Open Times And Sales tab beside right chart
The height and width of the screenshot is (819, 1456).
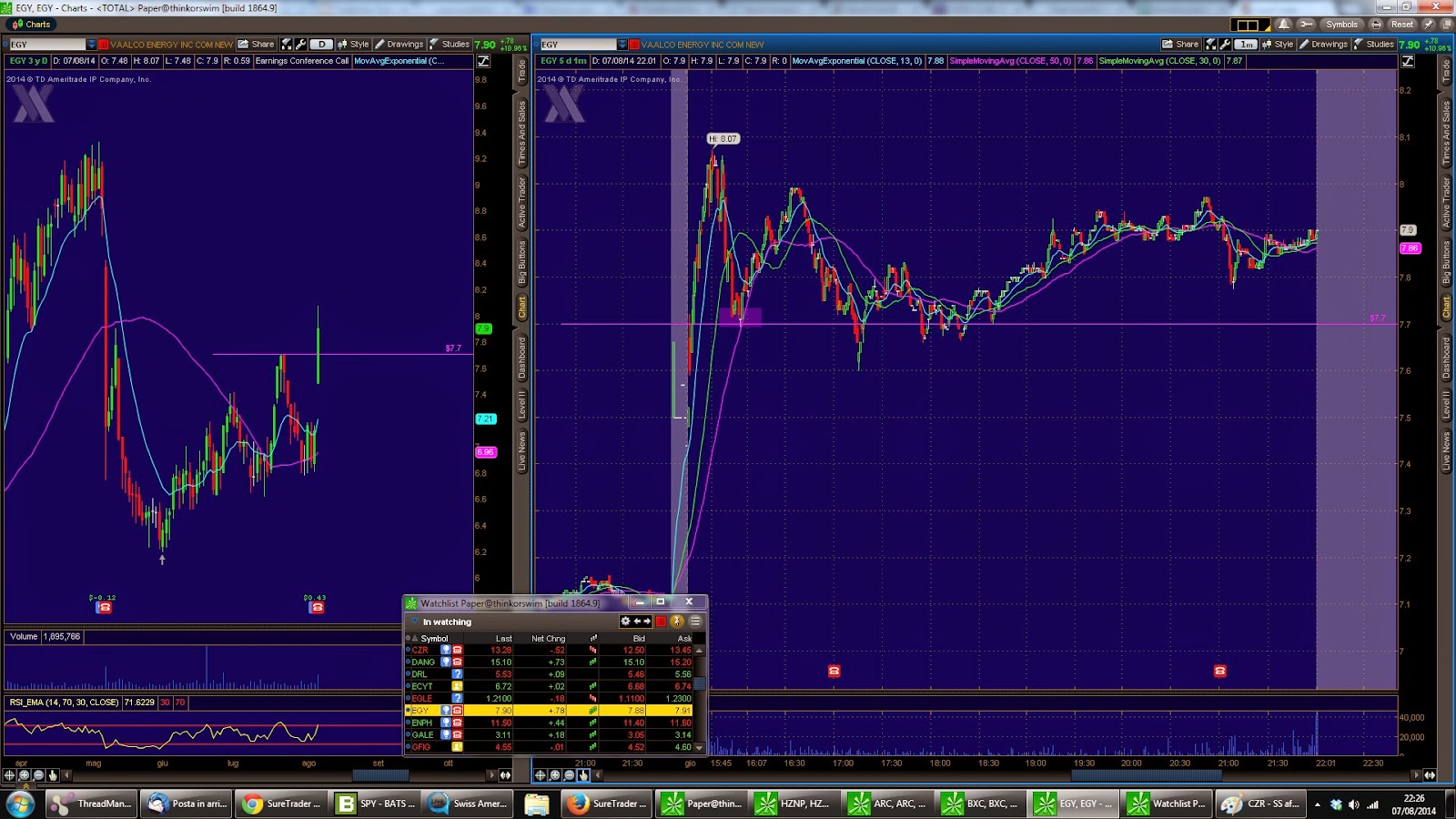1446,133
